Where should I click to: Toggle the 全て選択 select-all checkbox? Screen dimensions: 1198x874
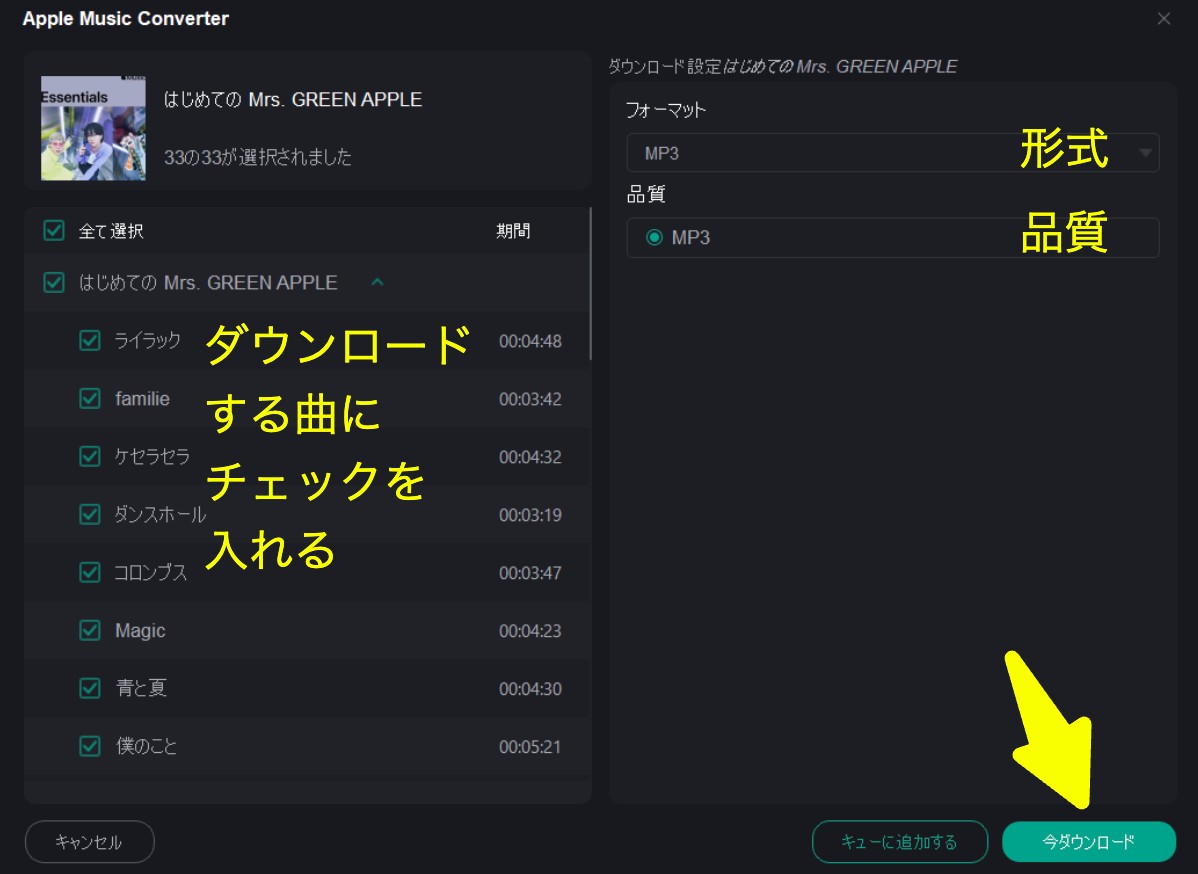(x=53, y=230)
